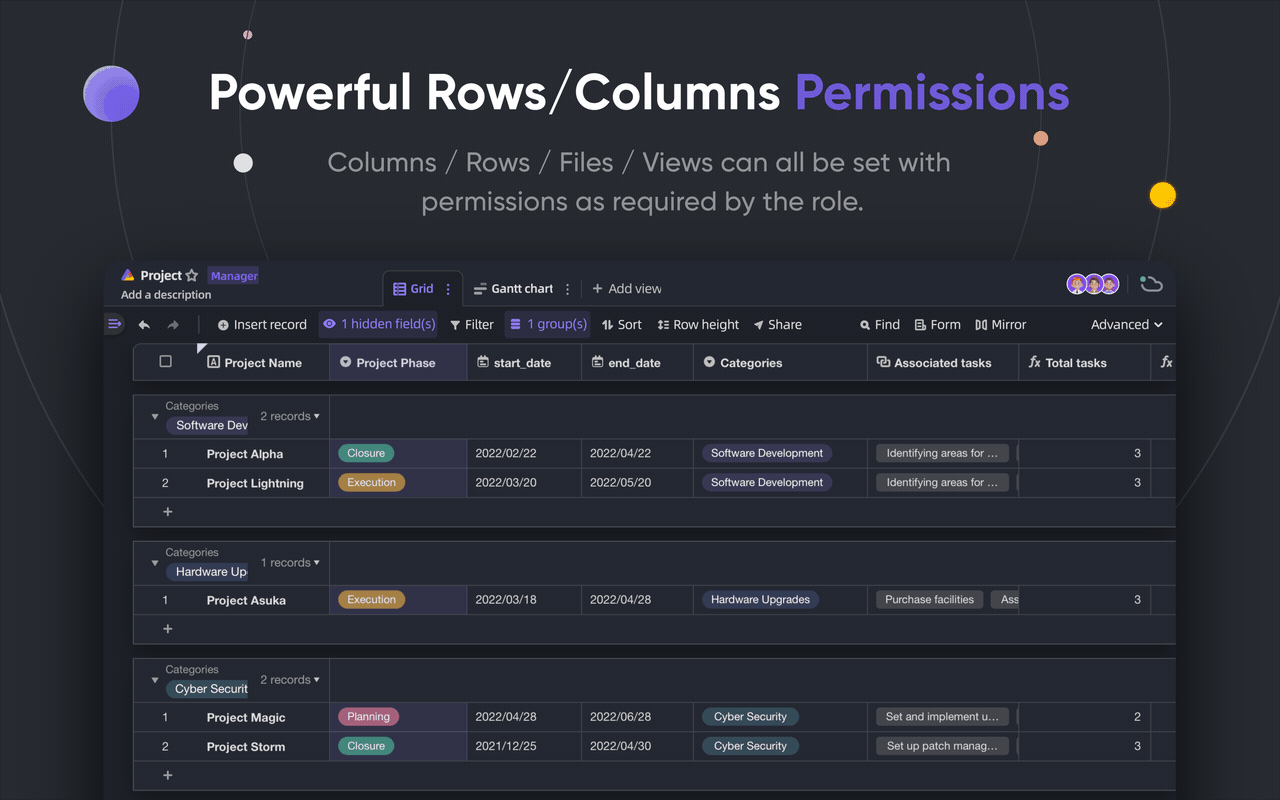Click Closure tag in Project Alpha row
Screen dimensions: 1280x800
[x=366, y=453]
